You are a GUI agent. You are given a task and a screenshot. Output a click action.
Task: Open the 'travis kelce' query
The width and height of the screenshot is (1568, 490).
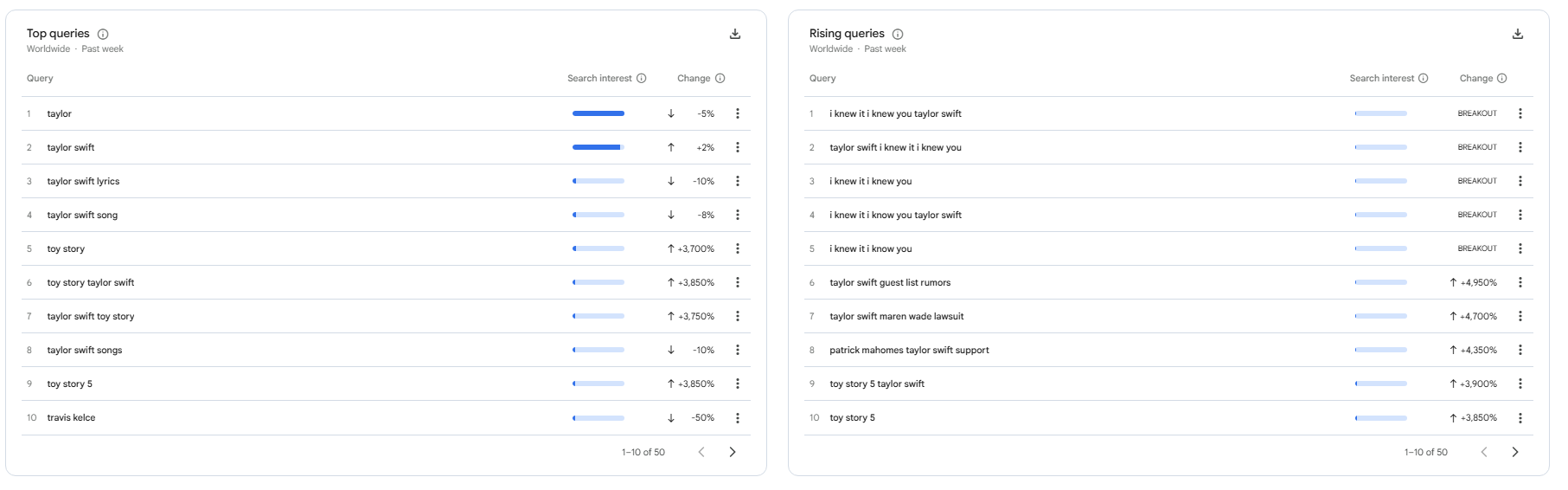point(71,417)
